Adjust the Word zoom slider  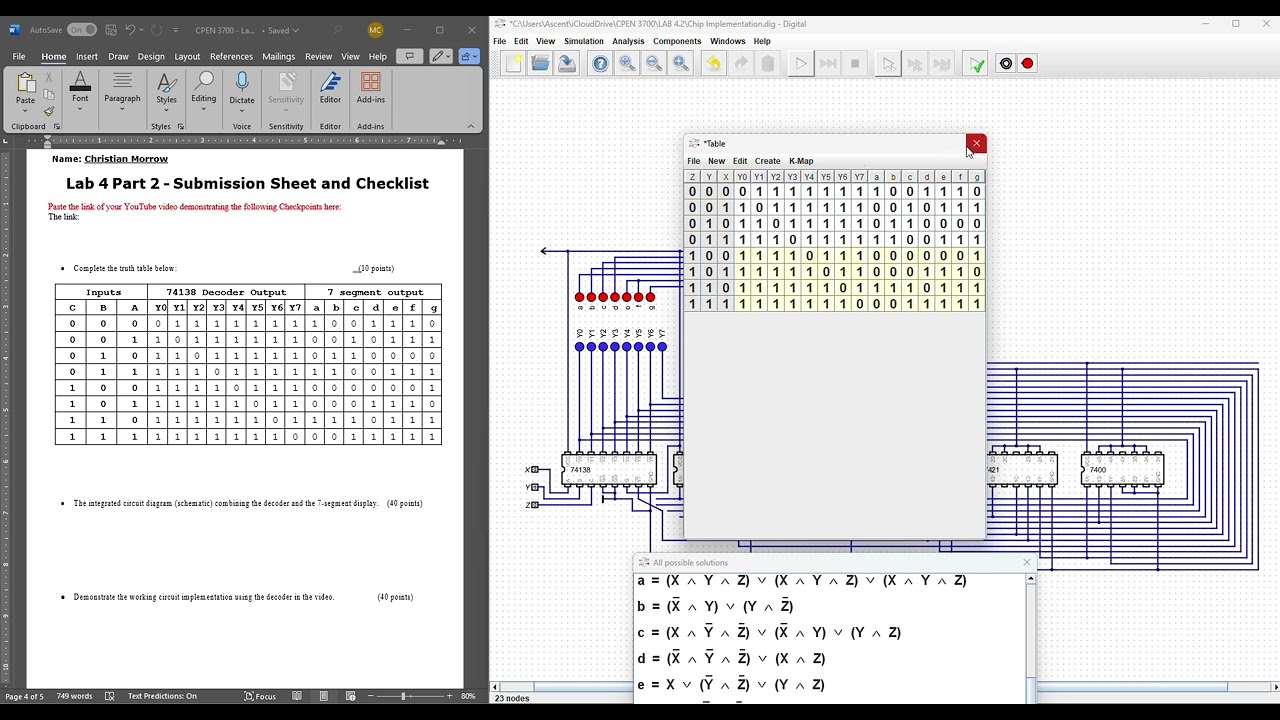coord(404,696)
